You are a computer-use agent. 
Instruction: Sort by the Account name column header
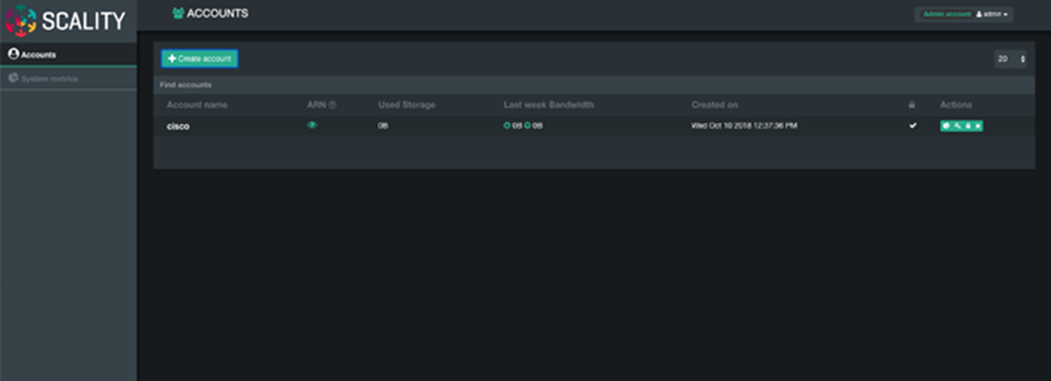click(x=197, y=105)
